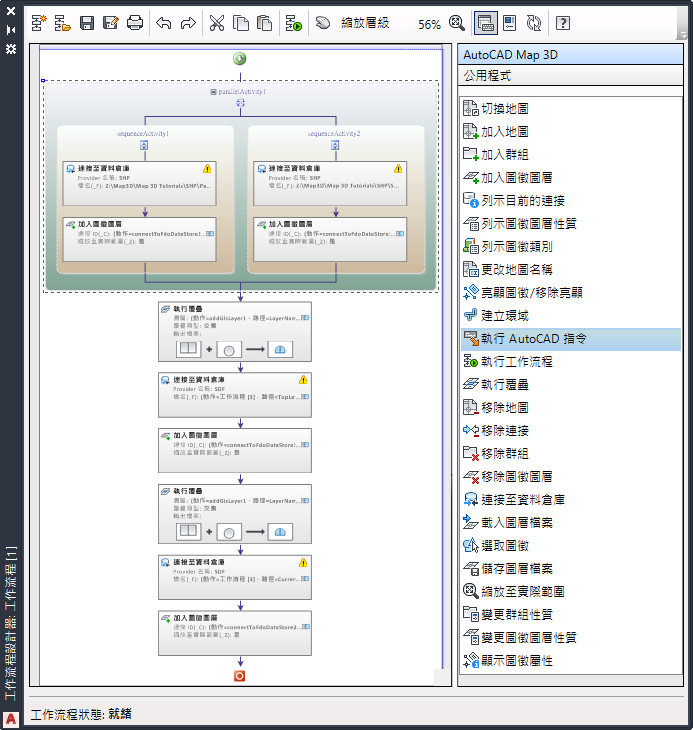This screenshot has width=693, height=730.
Task: Open binding editor on first 執行覆疊 node
Action: click(305, 318)
